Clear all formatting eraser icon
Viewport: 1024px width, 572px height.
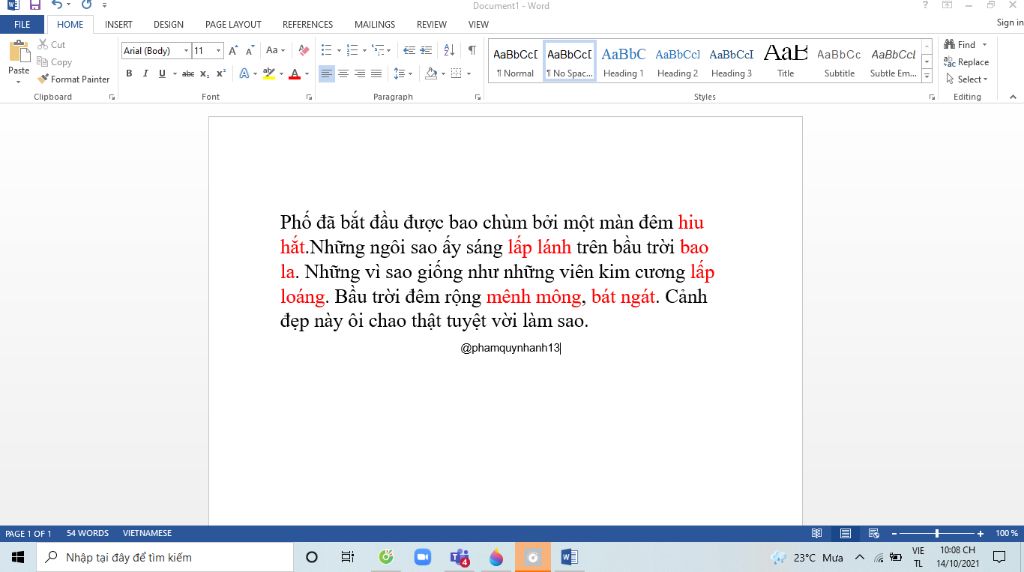click(304, 50)
